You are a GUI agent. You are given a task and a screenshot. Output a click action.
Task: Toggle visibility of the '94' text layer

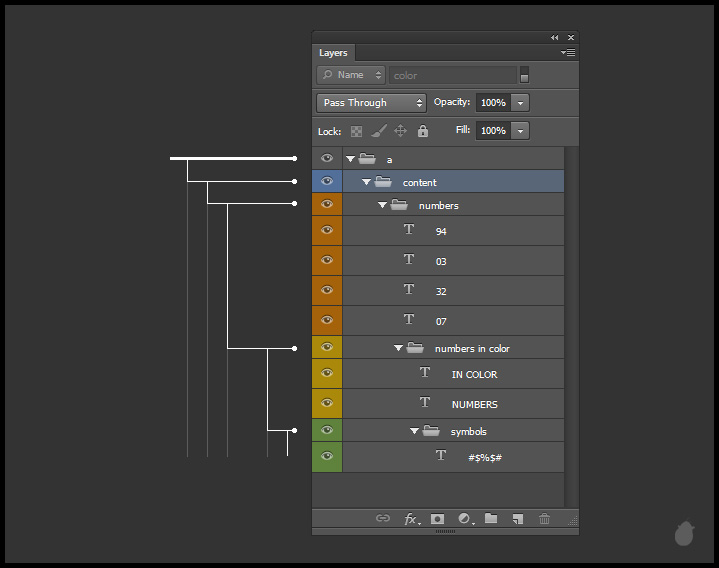[x=327, y=230]
